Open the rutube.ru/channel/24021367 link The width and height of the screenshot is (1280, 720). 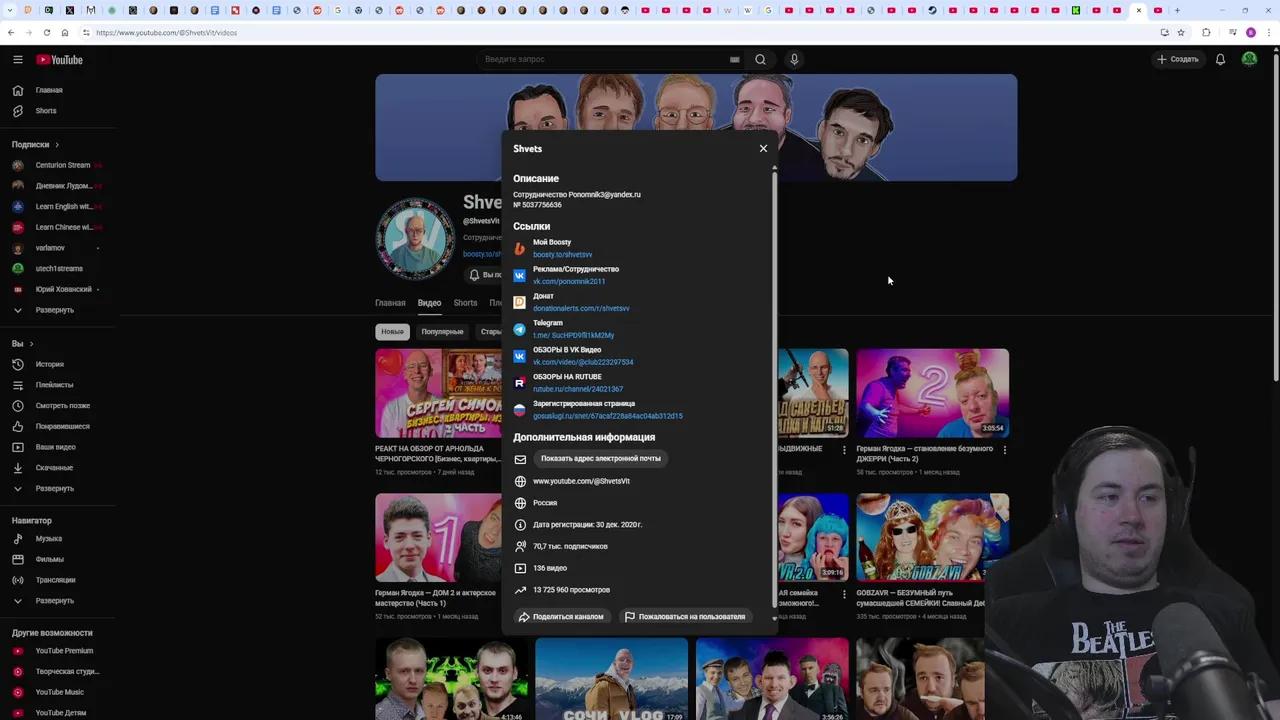pyautogui.click(x=578, y=390)
